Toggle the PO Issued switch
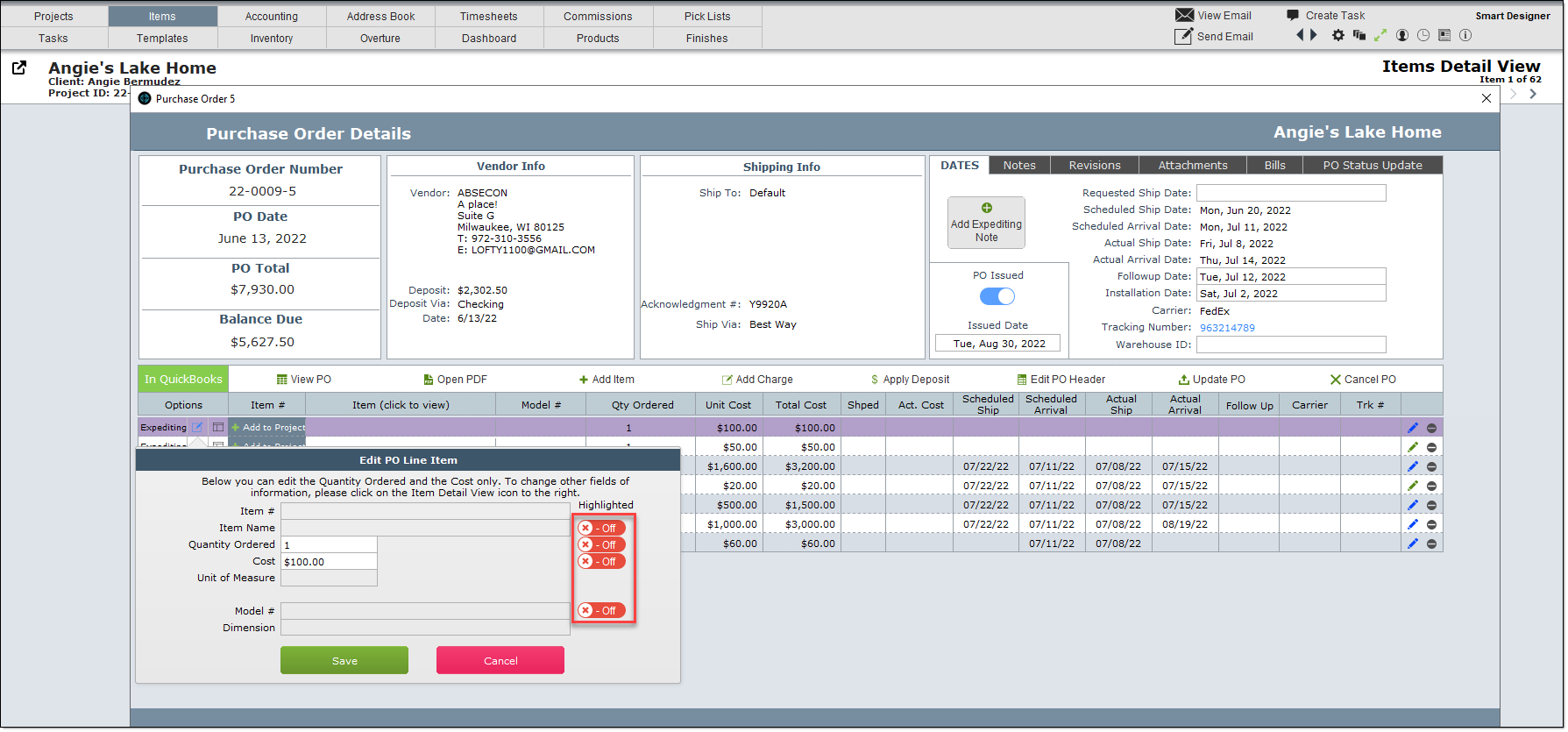The height and width of the screenshot is (732, 1568). [997, 296]
